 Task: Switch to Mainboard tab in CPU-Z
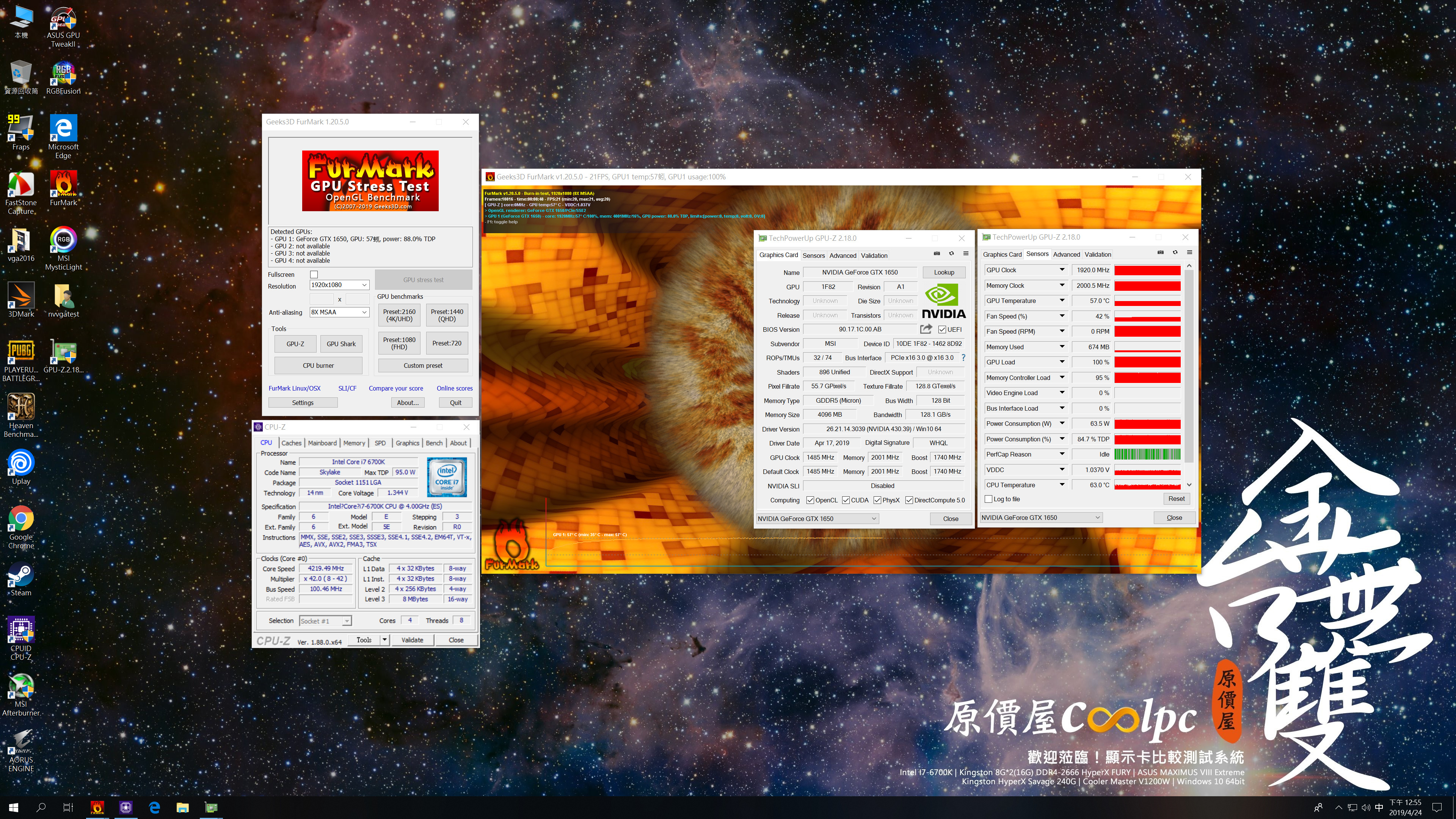coord(322,443)
